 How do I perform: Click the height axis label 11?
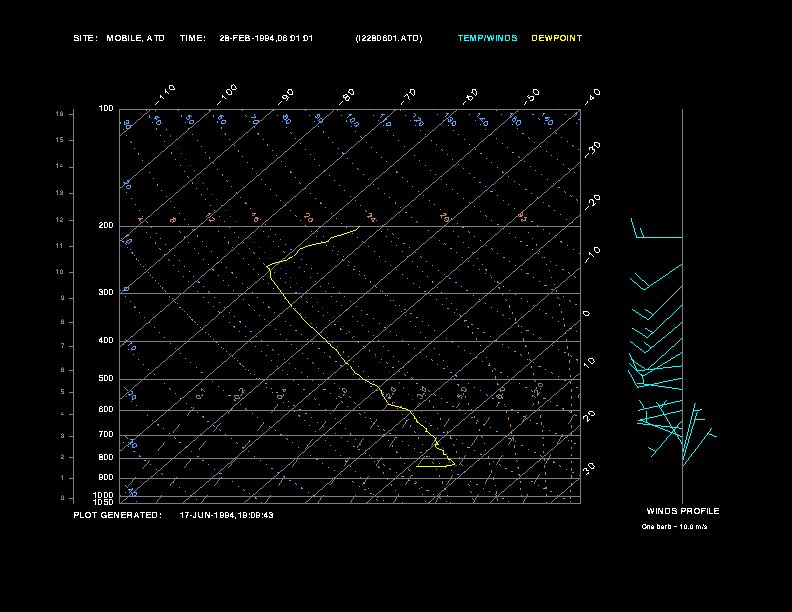[60, 246]
